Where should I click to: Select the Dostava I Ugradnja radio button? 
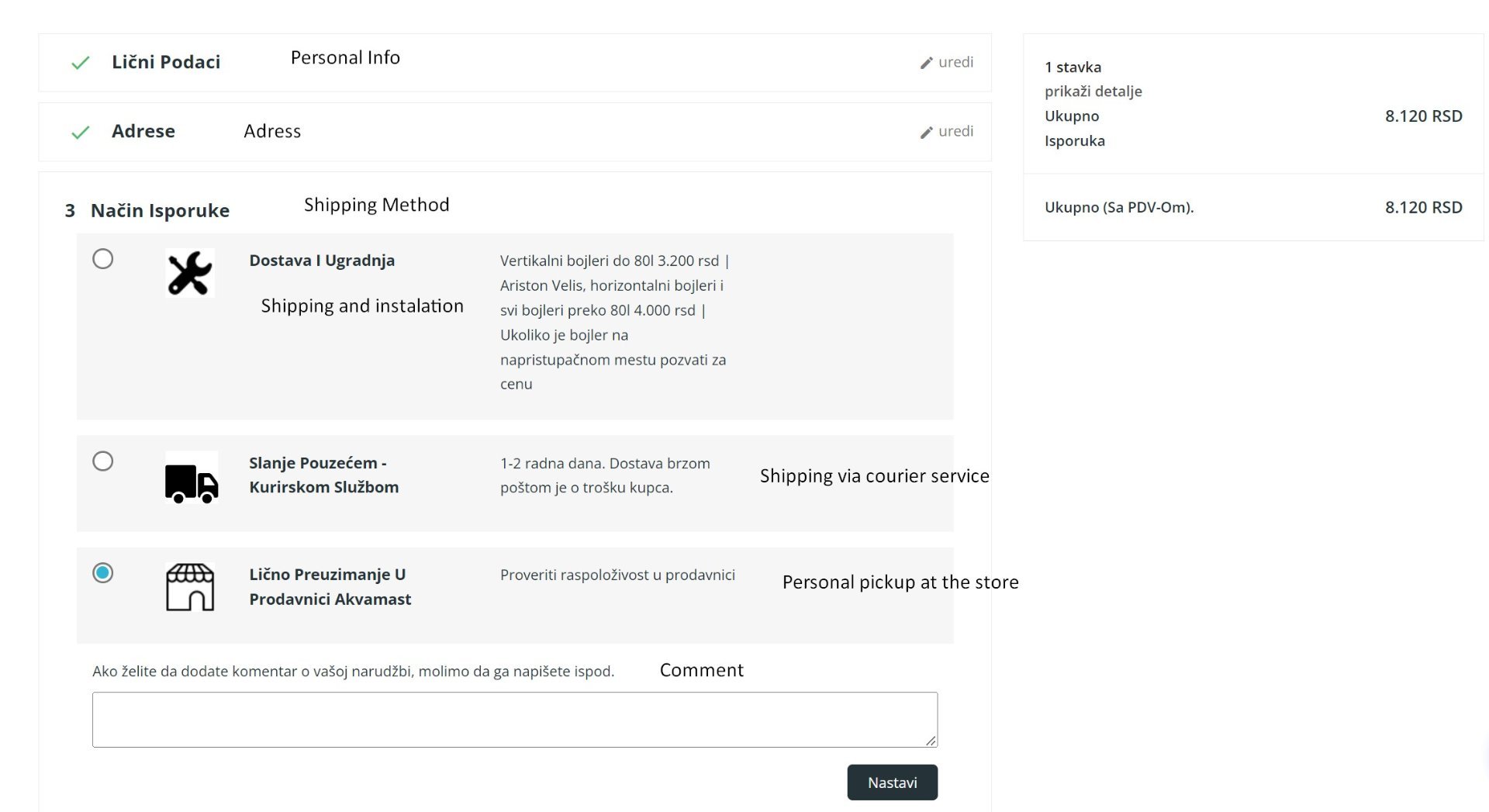(103, 259)
